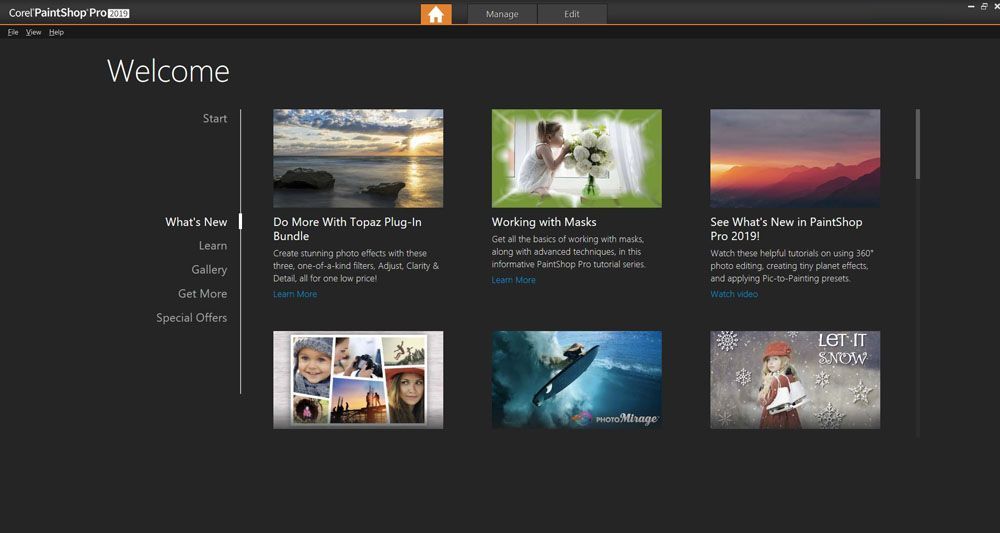Open the Get More section

point(202,294)
